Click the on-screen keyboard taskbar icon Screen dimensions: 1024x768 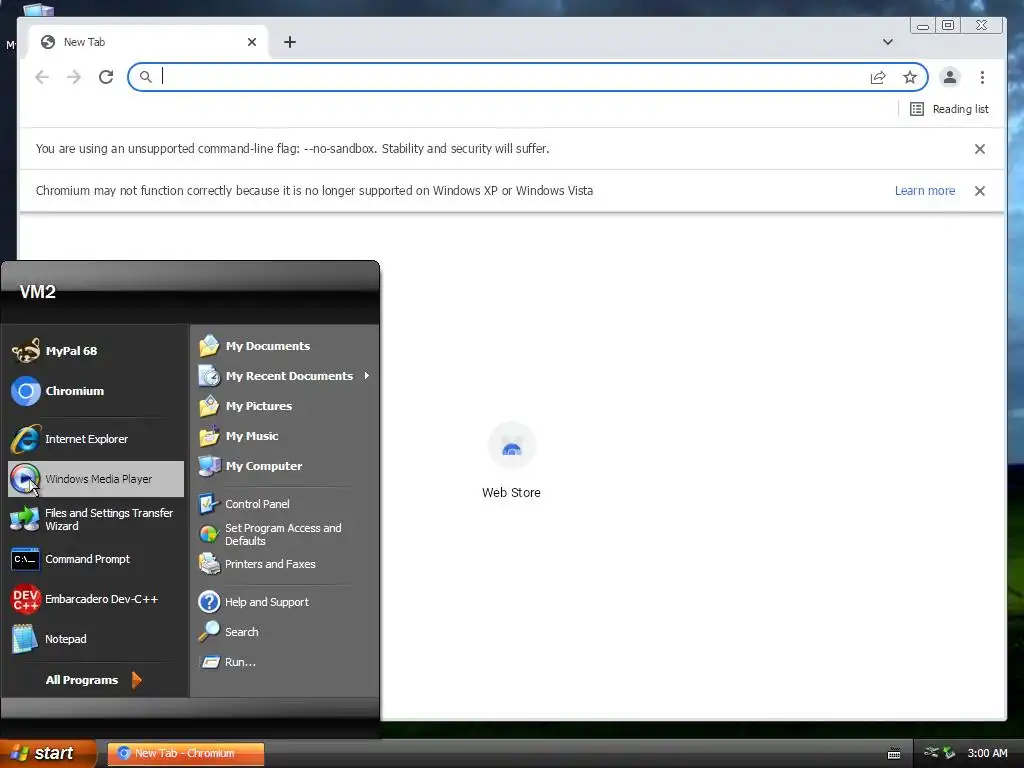click(894, 754)
